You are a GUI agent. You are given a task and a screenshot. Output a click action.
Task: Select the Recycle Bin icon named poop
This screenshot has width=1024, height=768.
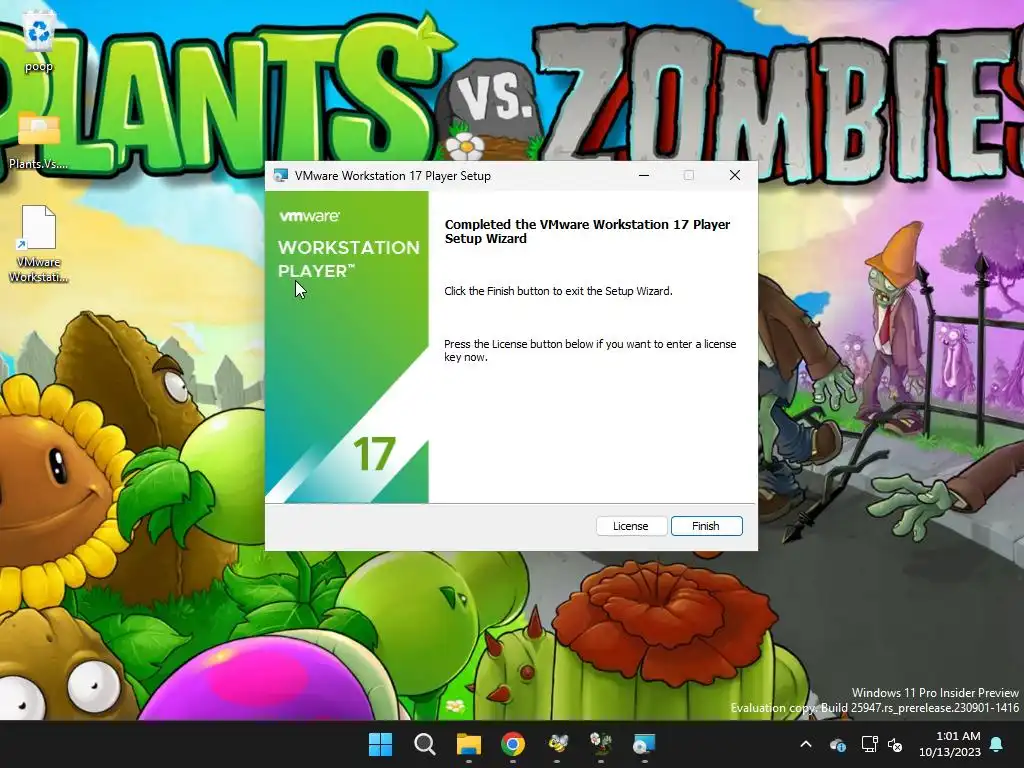[x=39, y=43]
